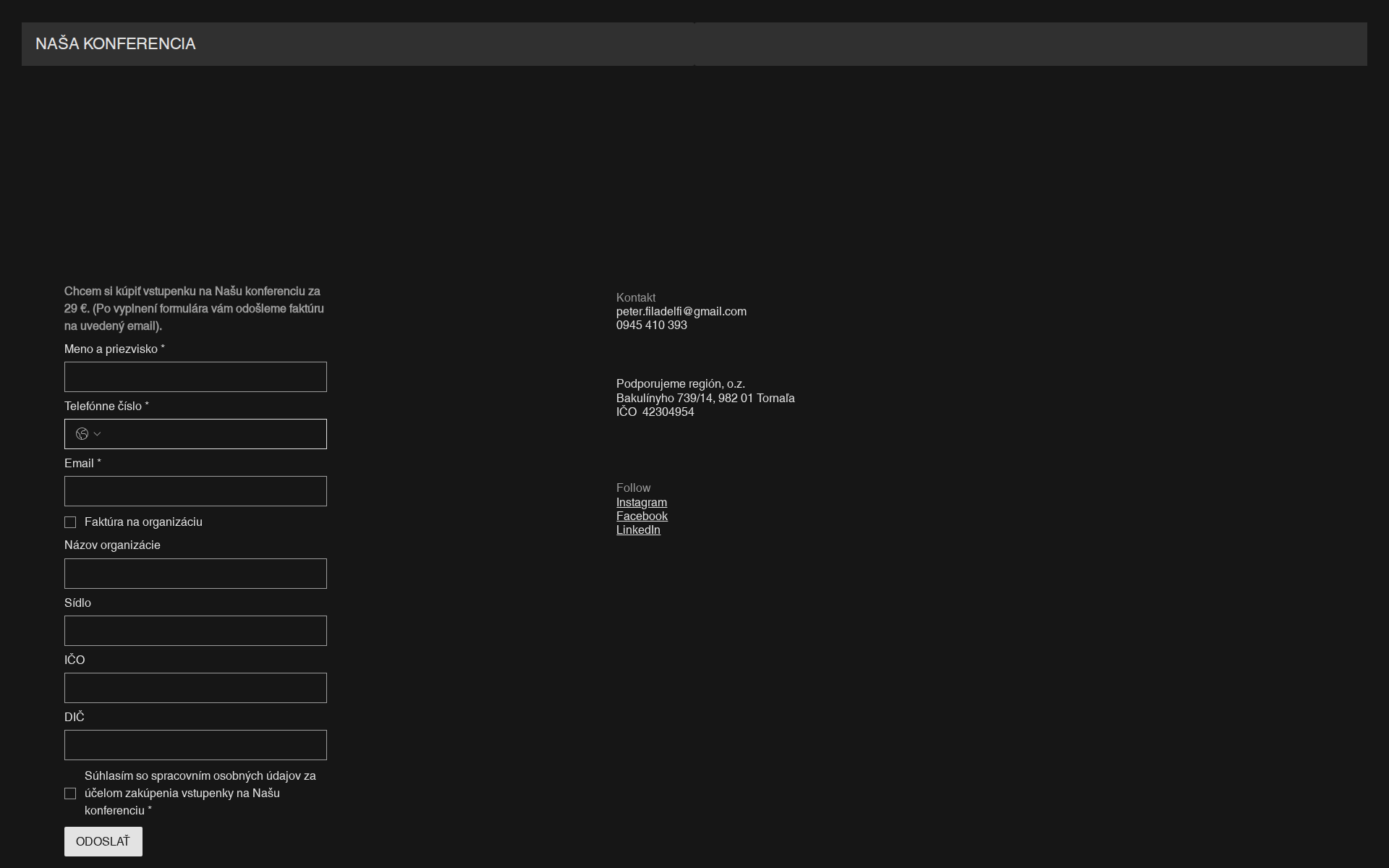Click the ODOSLAŤ submit button
Viewport: 1389px width, 868px height.
pos(103,841)
